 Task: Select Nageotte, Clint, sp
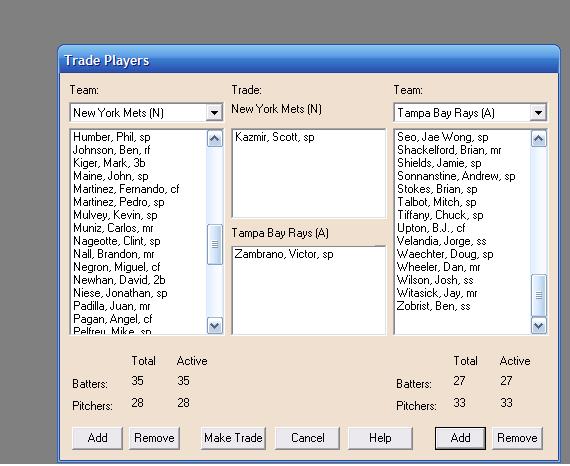(x=117, y=241)
